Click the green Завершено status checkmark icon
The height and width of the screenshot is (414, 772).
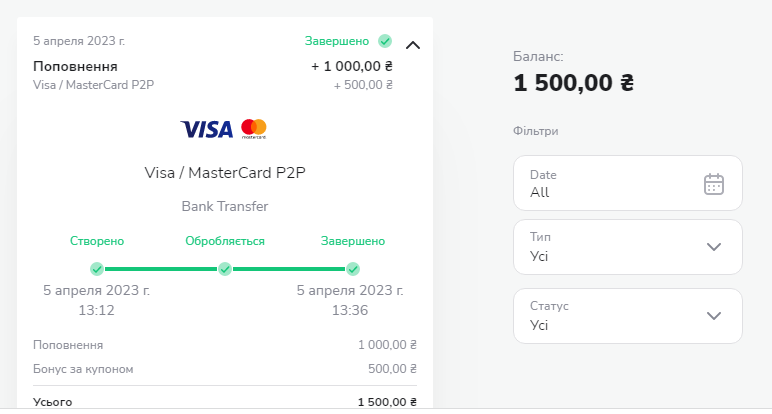coord(385,41)
